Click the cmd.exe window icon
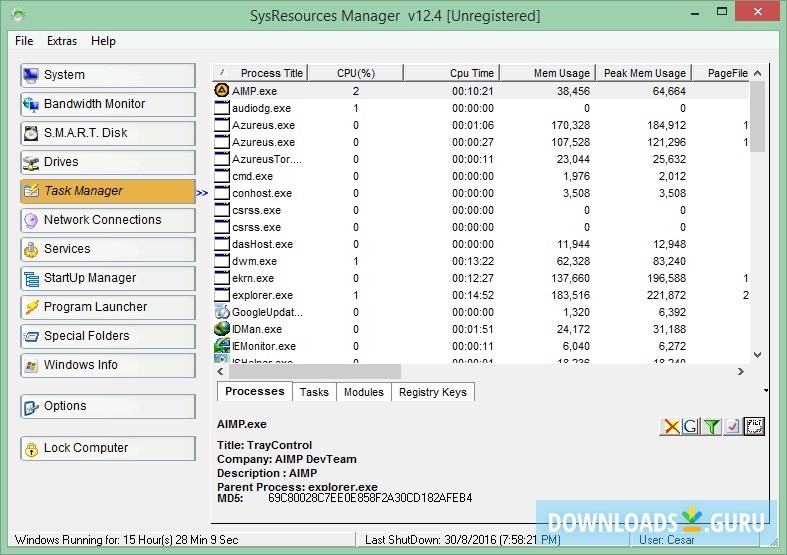The height and width of the screenshot is (555, 787). coord(221,176)
